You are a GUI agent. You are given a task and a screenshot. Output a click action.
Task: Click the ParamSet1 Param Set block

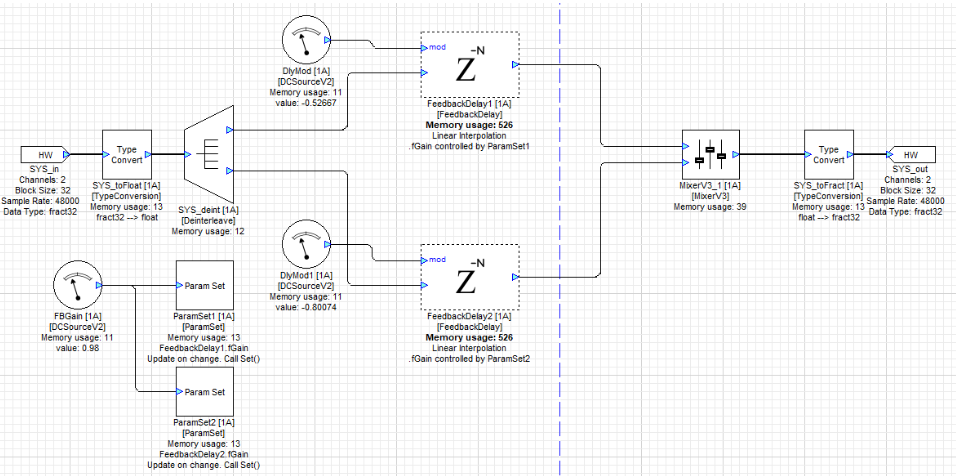coord(204,286)
